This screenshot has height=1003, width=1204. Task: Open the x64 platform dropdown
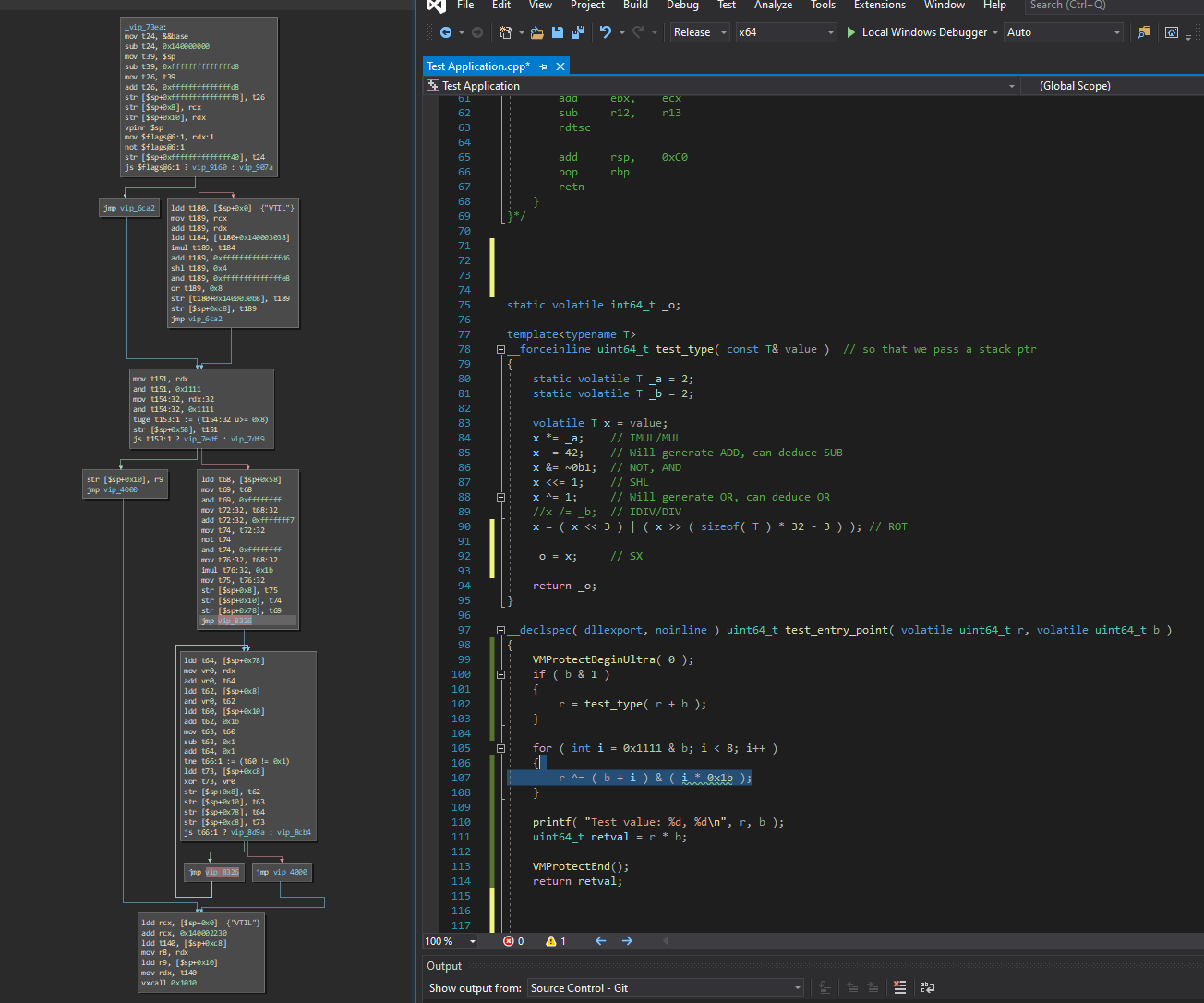point(786,32)
